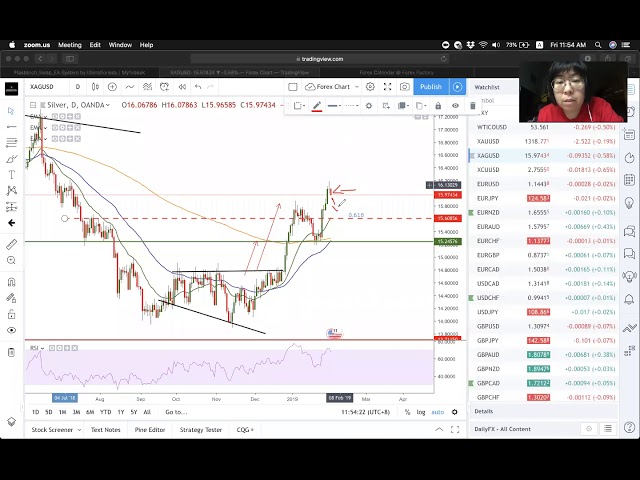Delete the drawing using floating toolbar trash icon
The image size is (640, 480).
(473, 105)
